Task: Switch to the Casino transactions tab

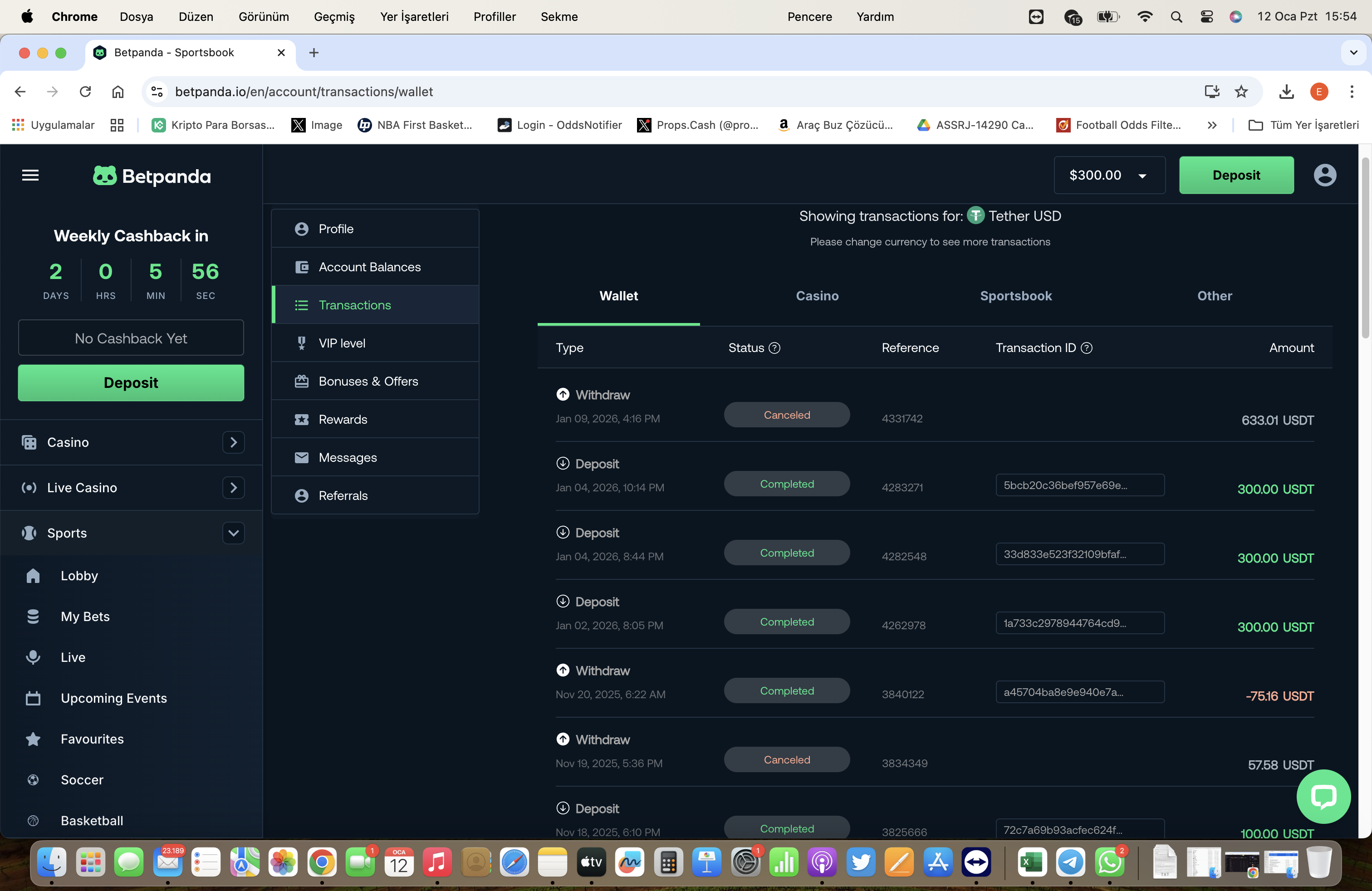Action: click(x=817, y=296)
